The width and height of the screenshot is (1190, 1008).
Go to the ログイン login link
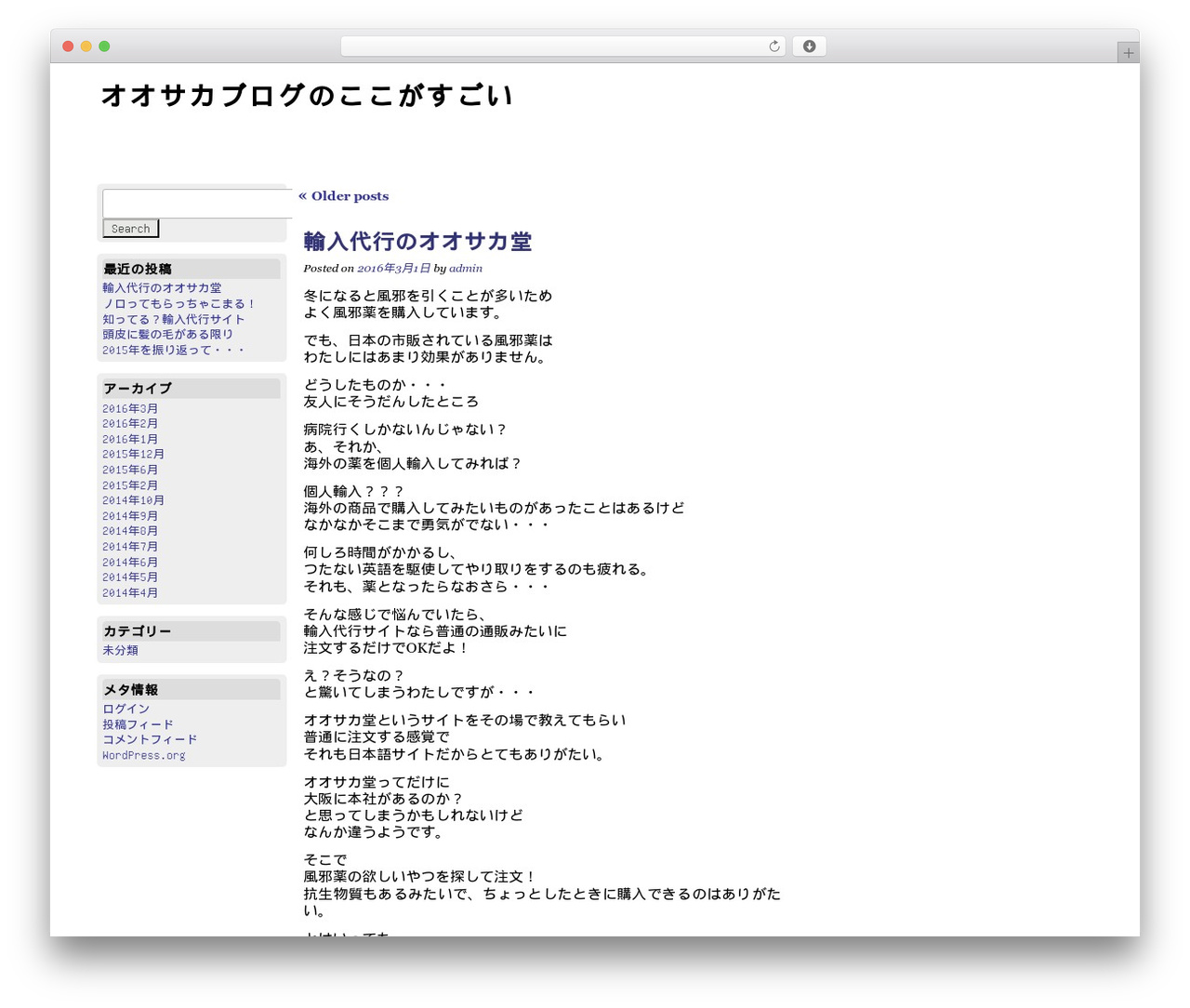coord(126,710)
